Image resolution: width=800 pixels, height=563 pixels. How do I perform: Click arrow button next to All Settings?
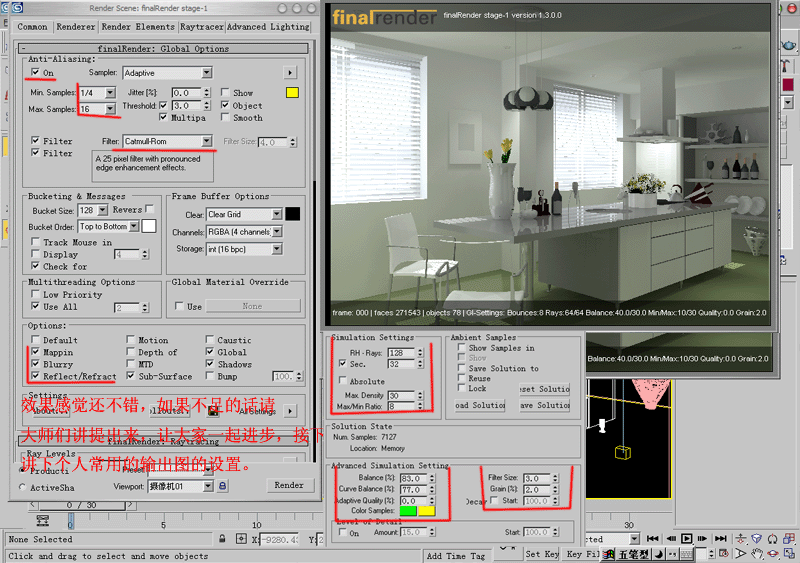click(290, 411)
